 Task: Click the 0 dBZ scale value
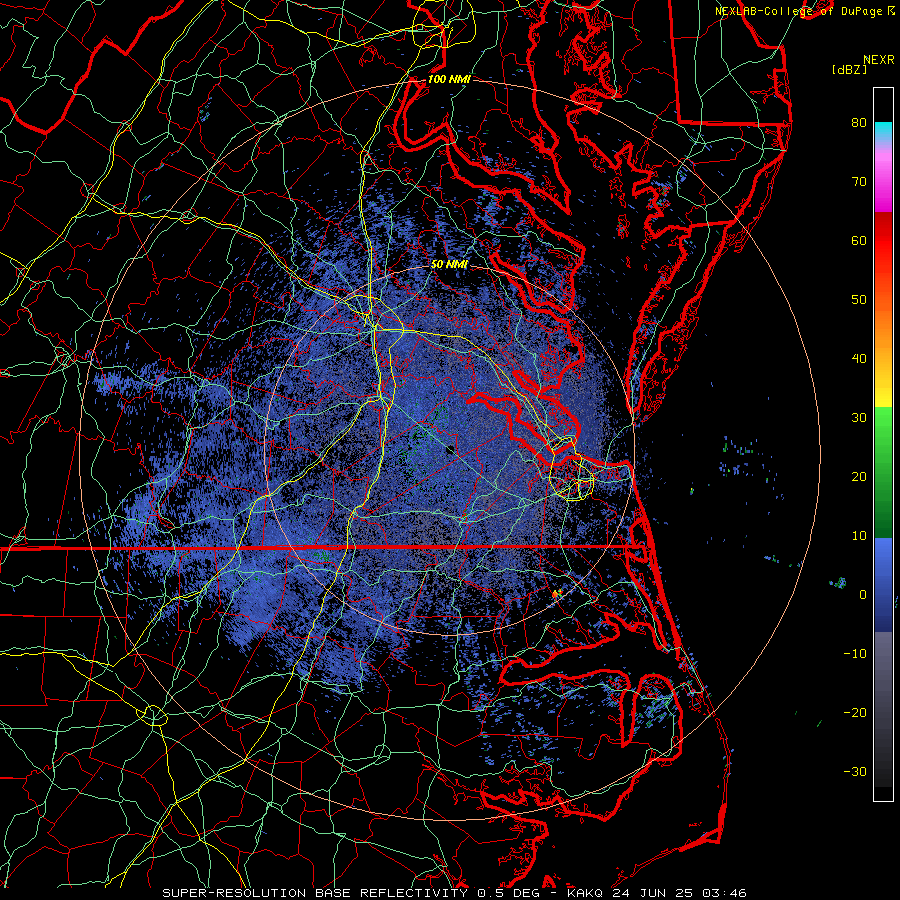point(863,595)
